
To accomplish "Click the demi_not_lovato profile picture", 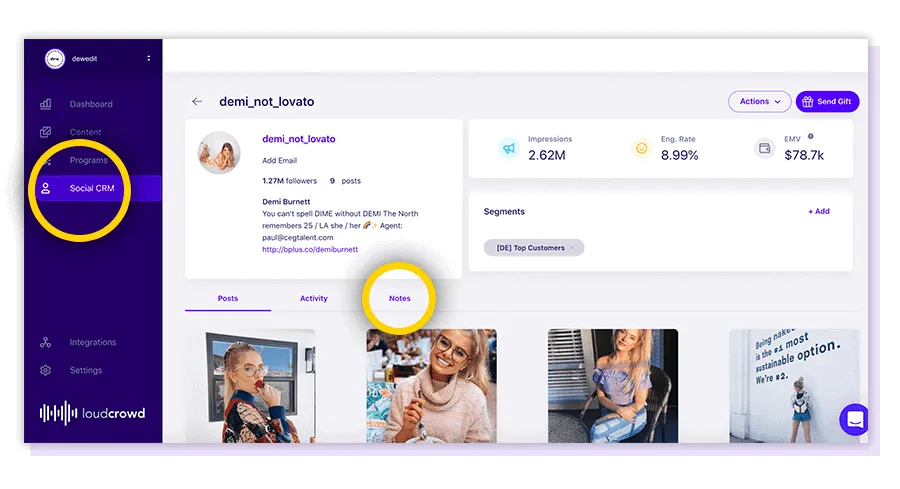I will click(x=219, y=153).
